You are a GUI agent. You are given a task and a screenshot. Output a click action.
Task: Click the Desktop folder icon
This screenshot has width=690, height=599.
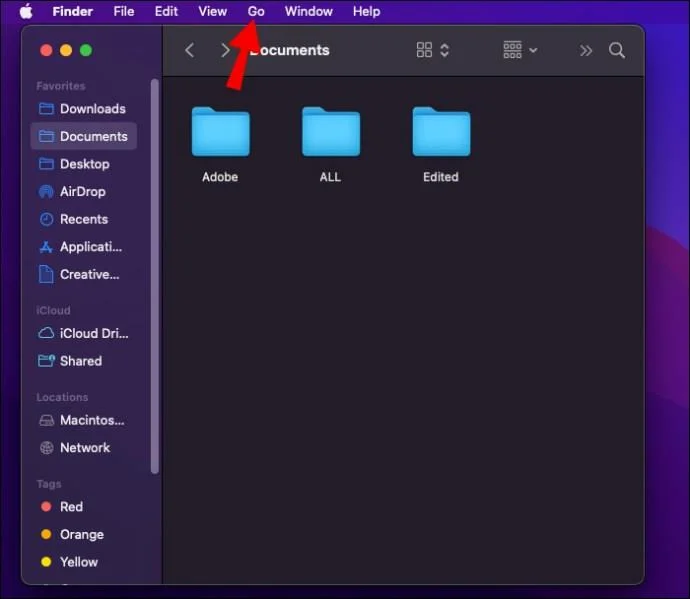[x=46, y=164]
